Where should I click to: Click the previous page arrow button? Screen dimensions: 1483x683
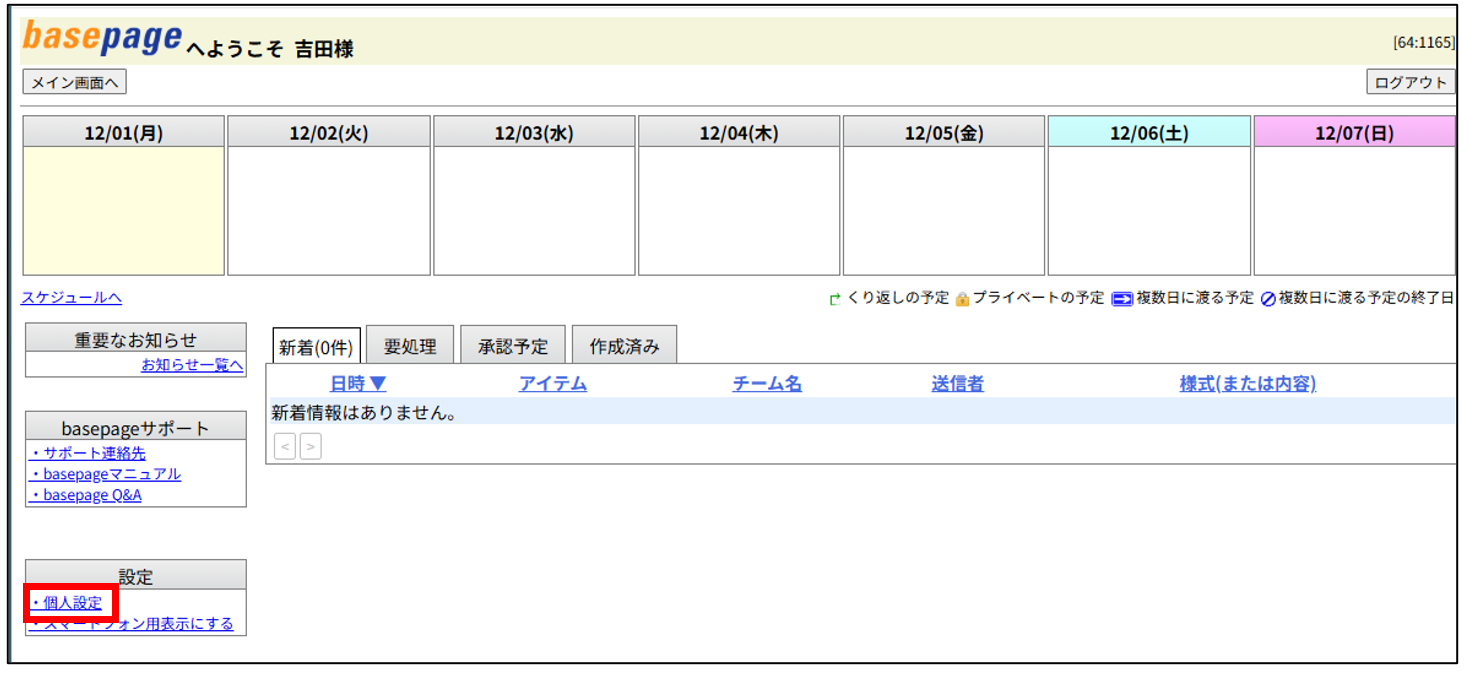point(285,446)
